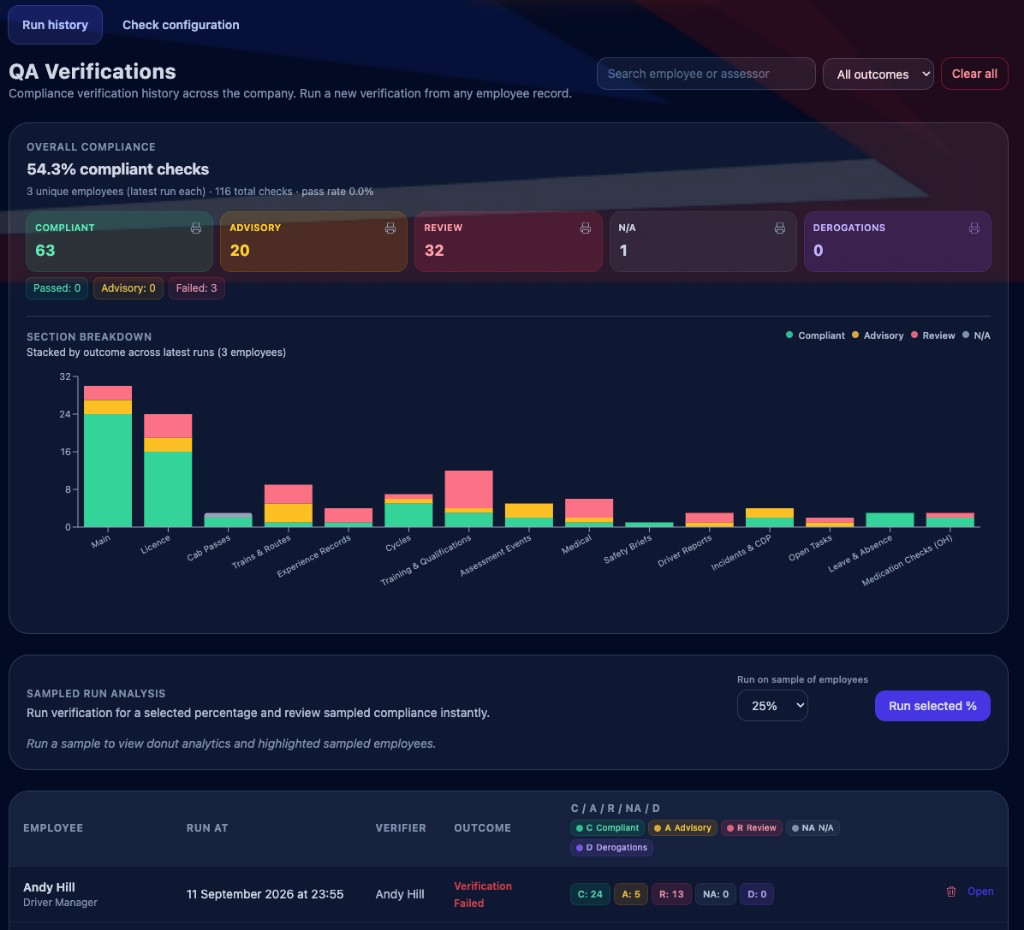Toggle Advisory series in chart legend
Image resolution: width=1024 pixels, height=930 pixels.
(x=877, y=335)
